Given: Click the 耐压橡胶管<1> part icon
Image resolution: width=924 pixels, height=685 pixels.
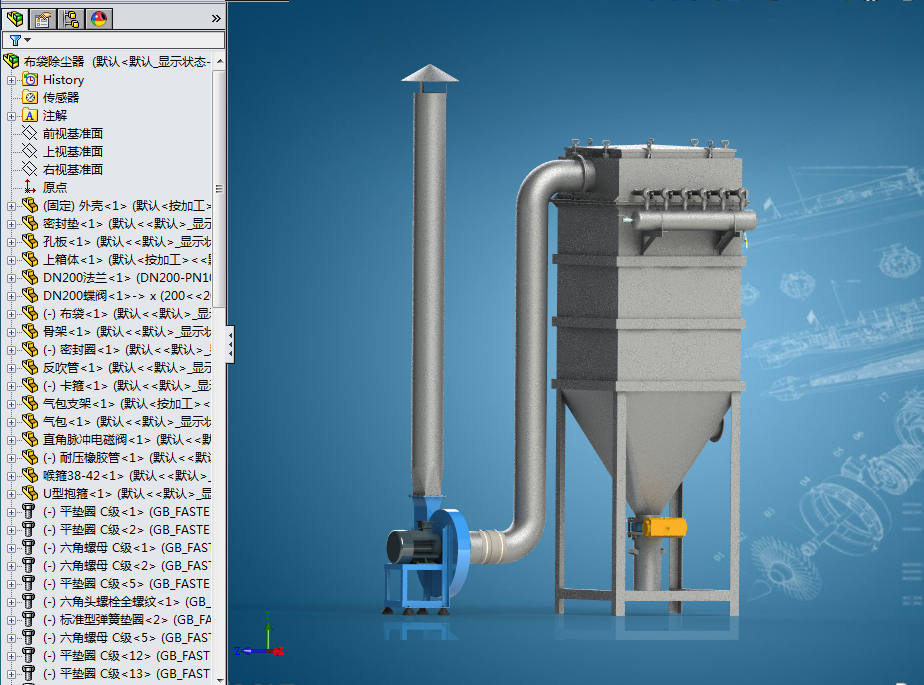Looking at the screenshot, I should [30, 457].
